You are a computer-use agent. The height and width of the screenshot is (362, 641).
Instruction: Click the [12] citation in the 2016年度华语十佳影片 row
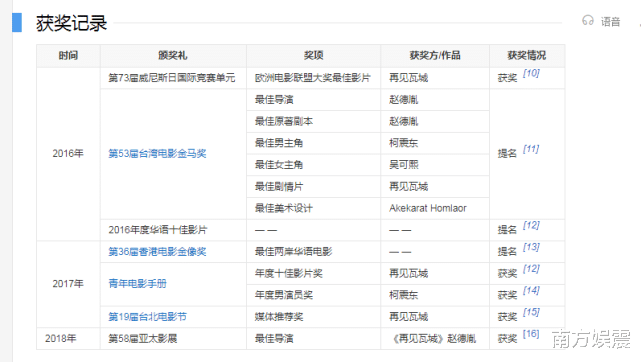coord(531,226)
